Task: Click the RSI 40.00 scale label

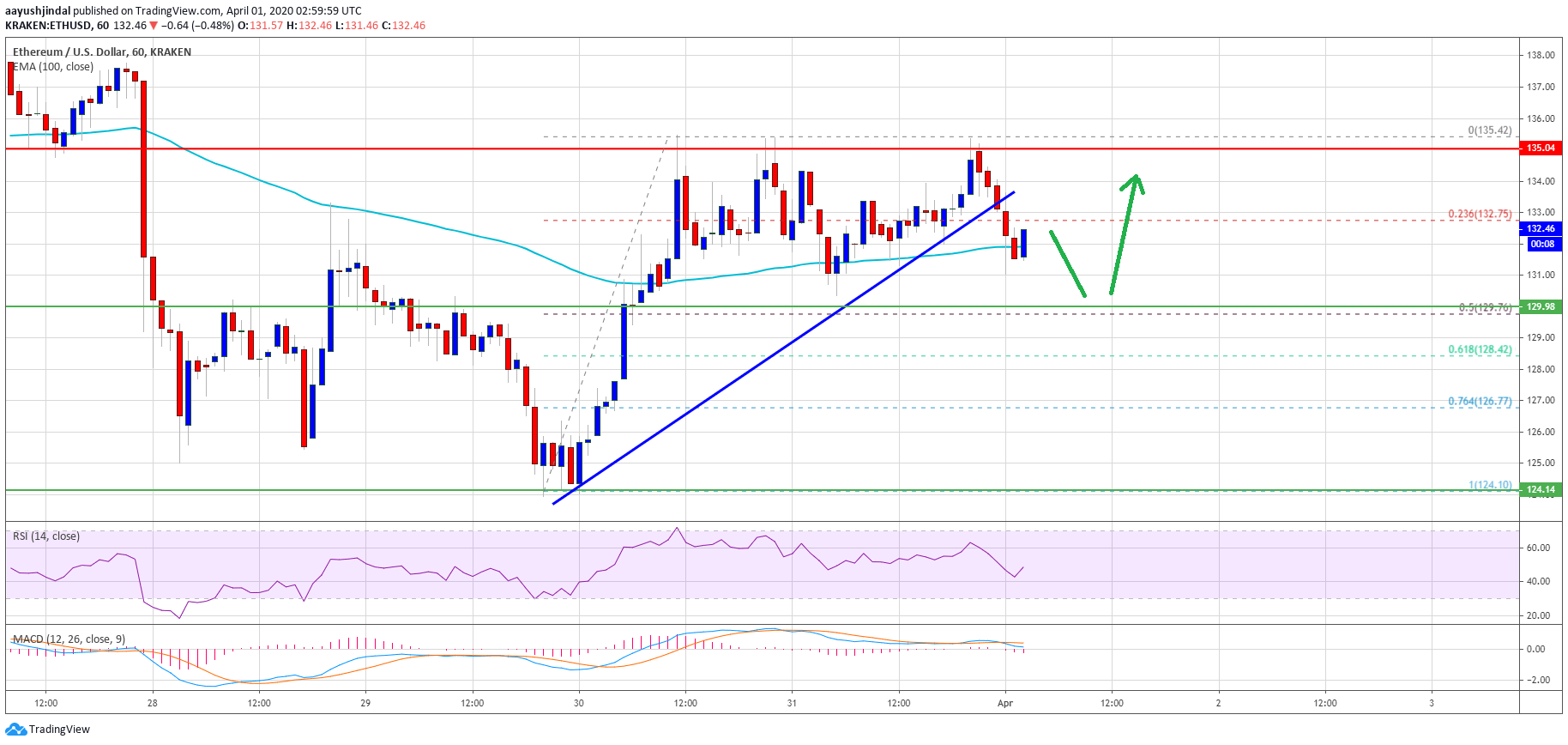Action: (1538, 581)
